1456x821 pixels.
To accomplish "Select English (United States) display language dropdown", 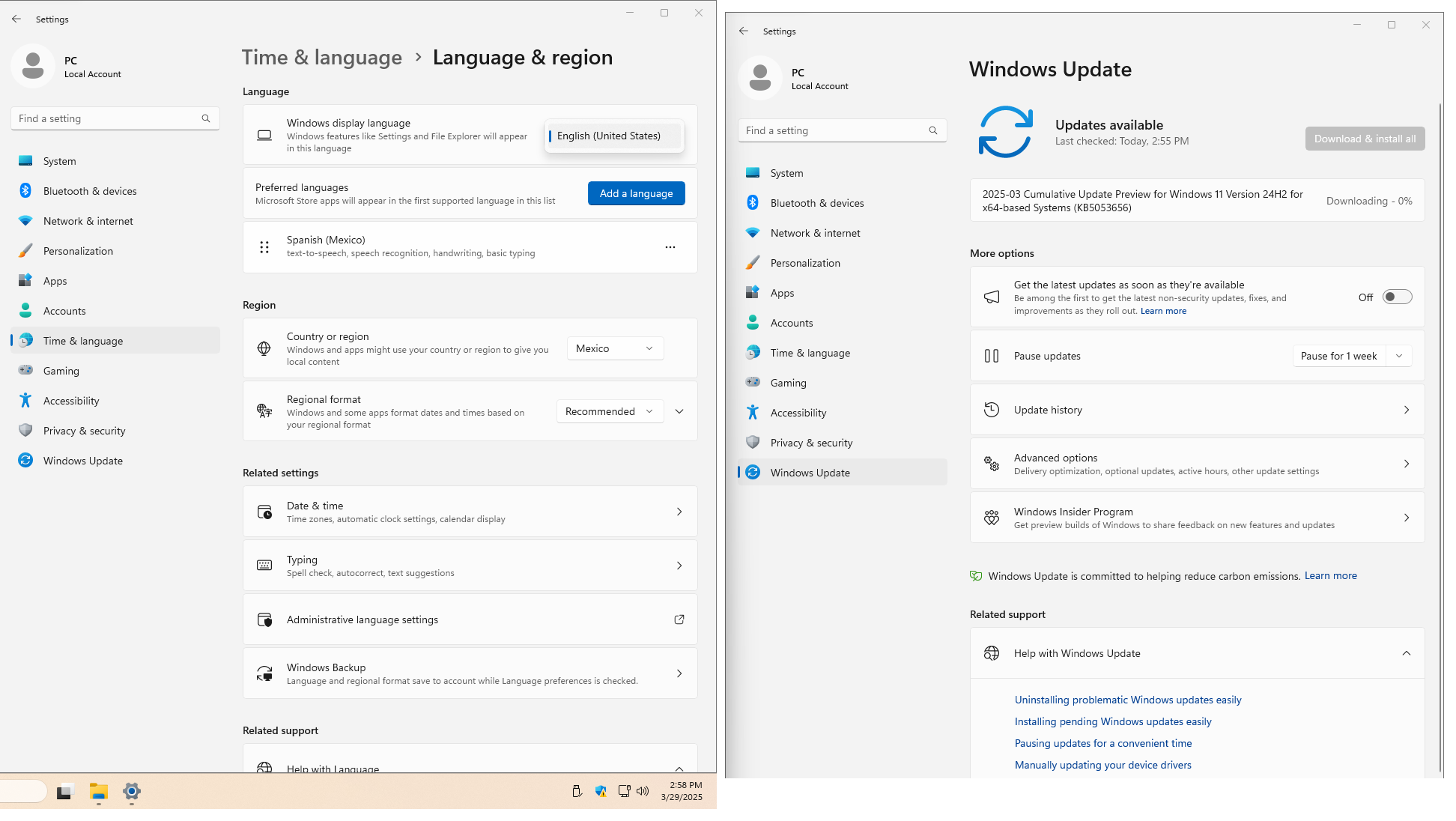I will (x=614, y=136).
